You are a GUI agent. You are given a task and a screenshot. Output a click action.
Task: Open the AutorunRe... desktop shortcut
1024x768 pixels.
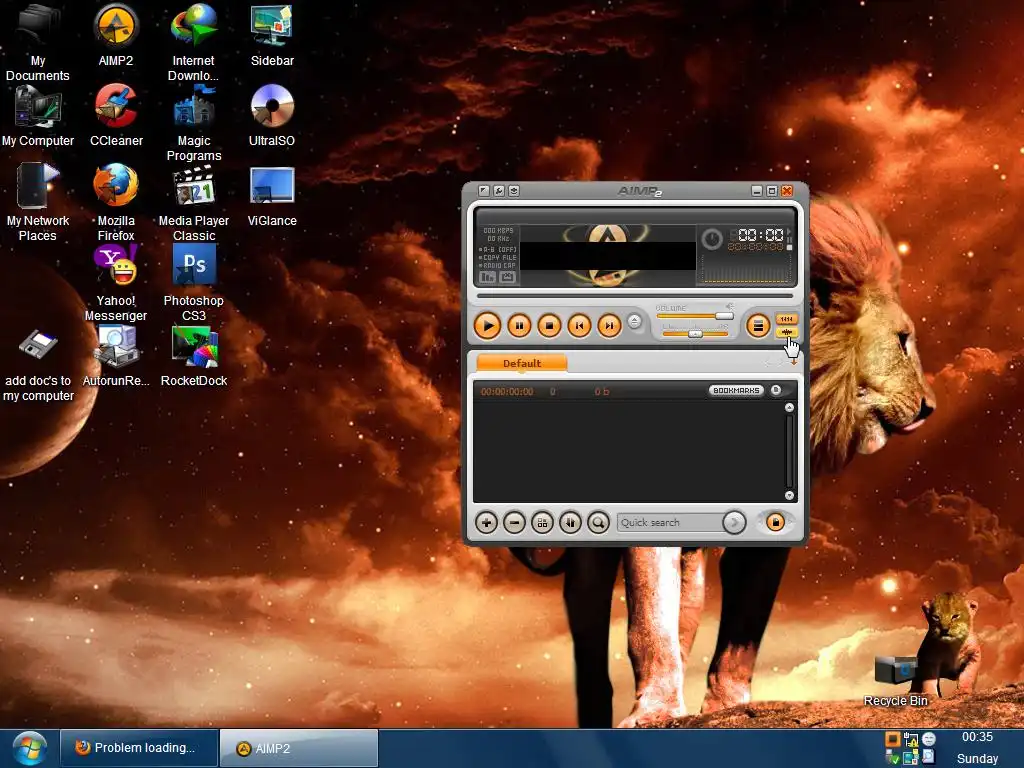click(116, 356)
